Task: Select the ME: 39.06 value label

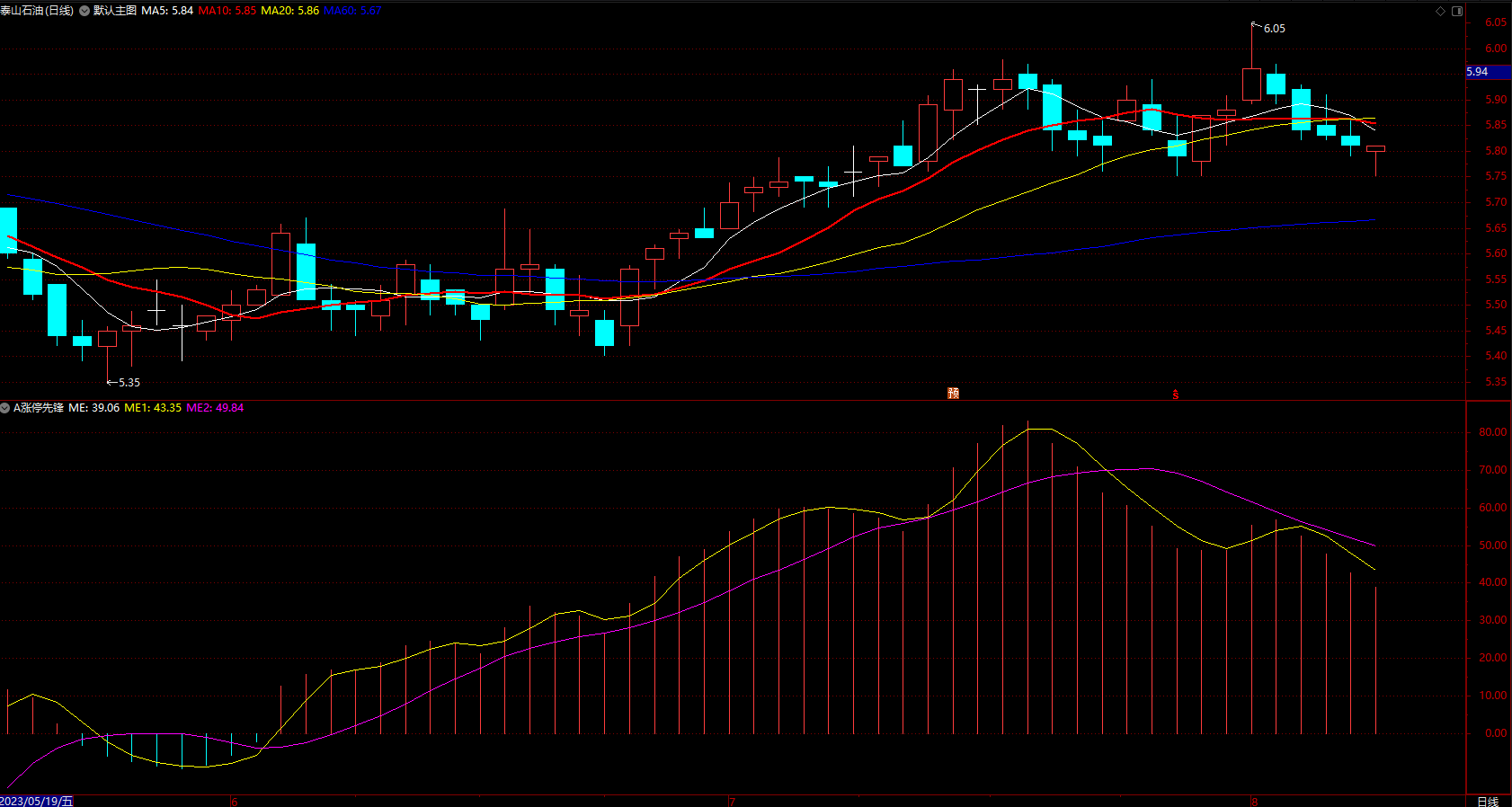Action: (x=94, y=408)
